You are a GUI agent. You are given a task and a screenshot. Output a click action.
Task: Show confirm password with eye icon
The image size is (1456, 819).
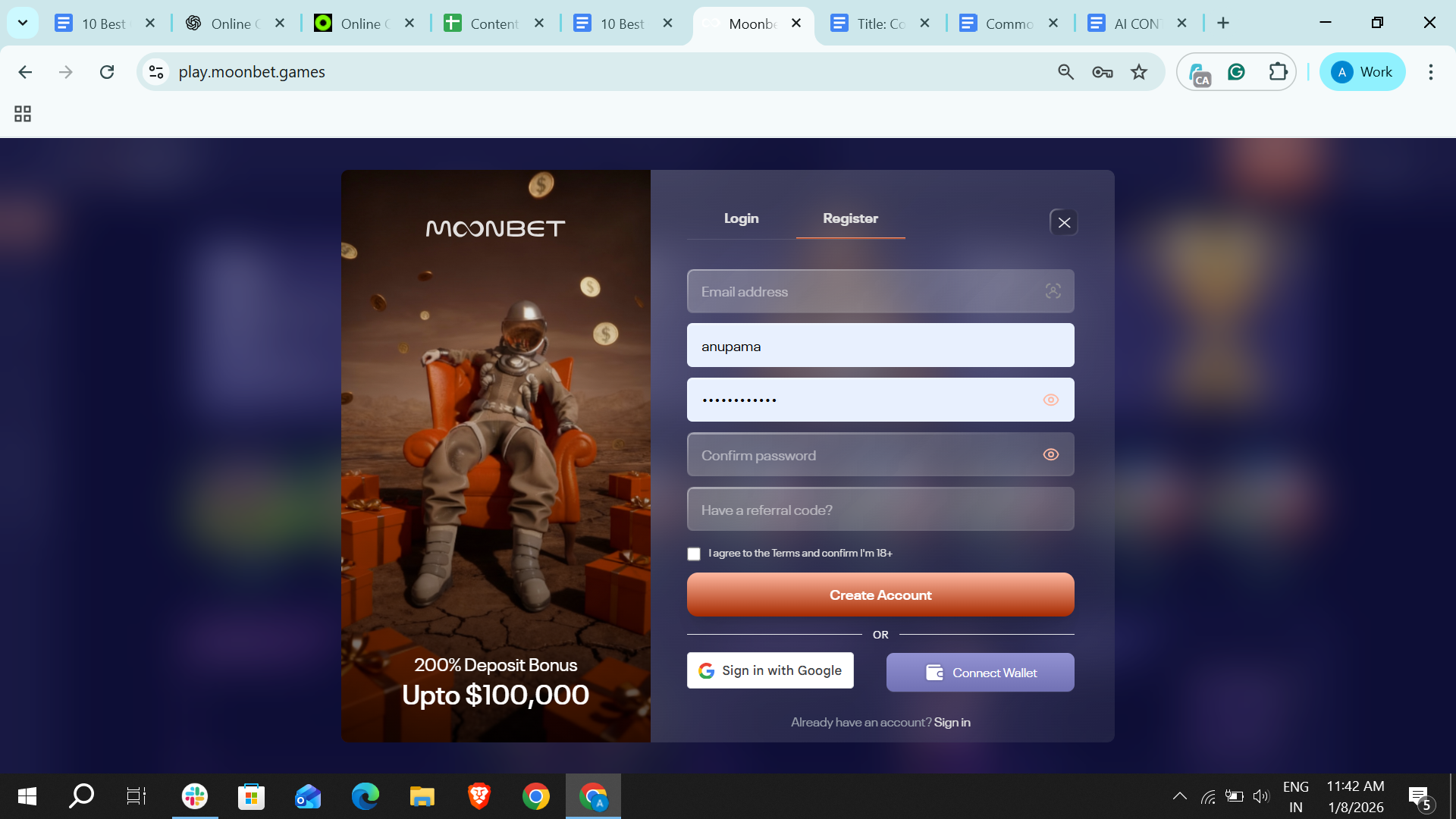tap(1050, 455)
